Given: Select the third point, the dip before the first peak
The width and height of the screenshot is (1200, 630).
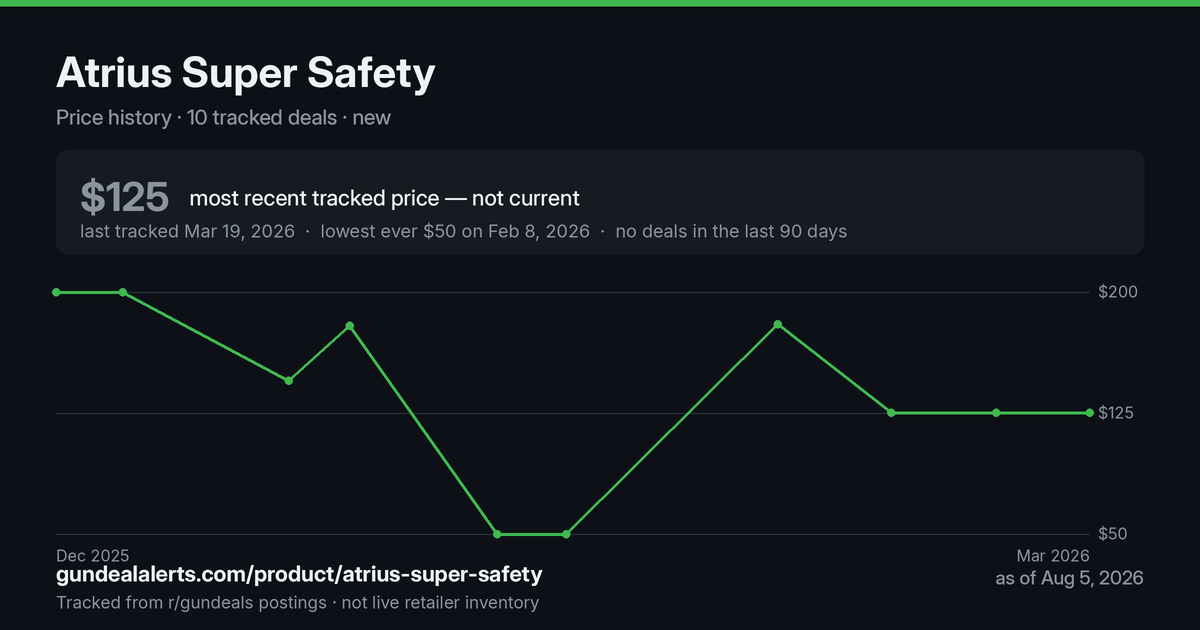Looking at the screenshot, I should click(x=288, y=381).
